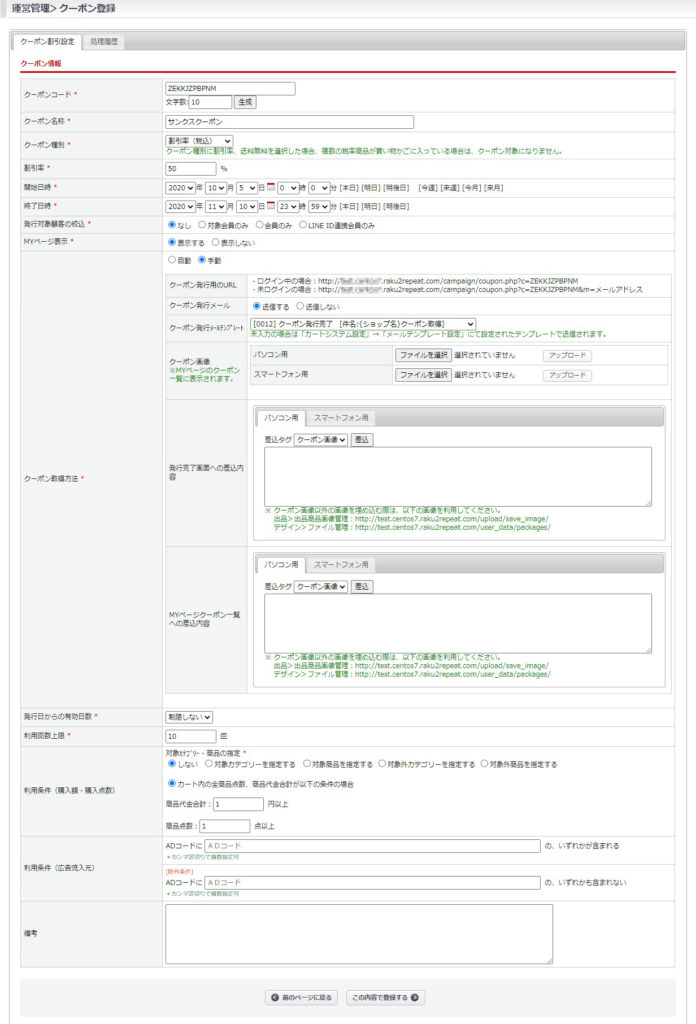Click [今週] link in 開始日時 row
The image size is (696, 1024).
point(428,188)
